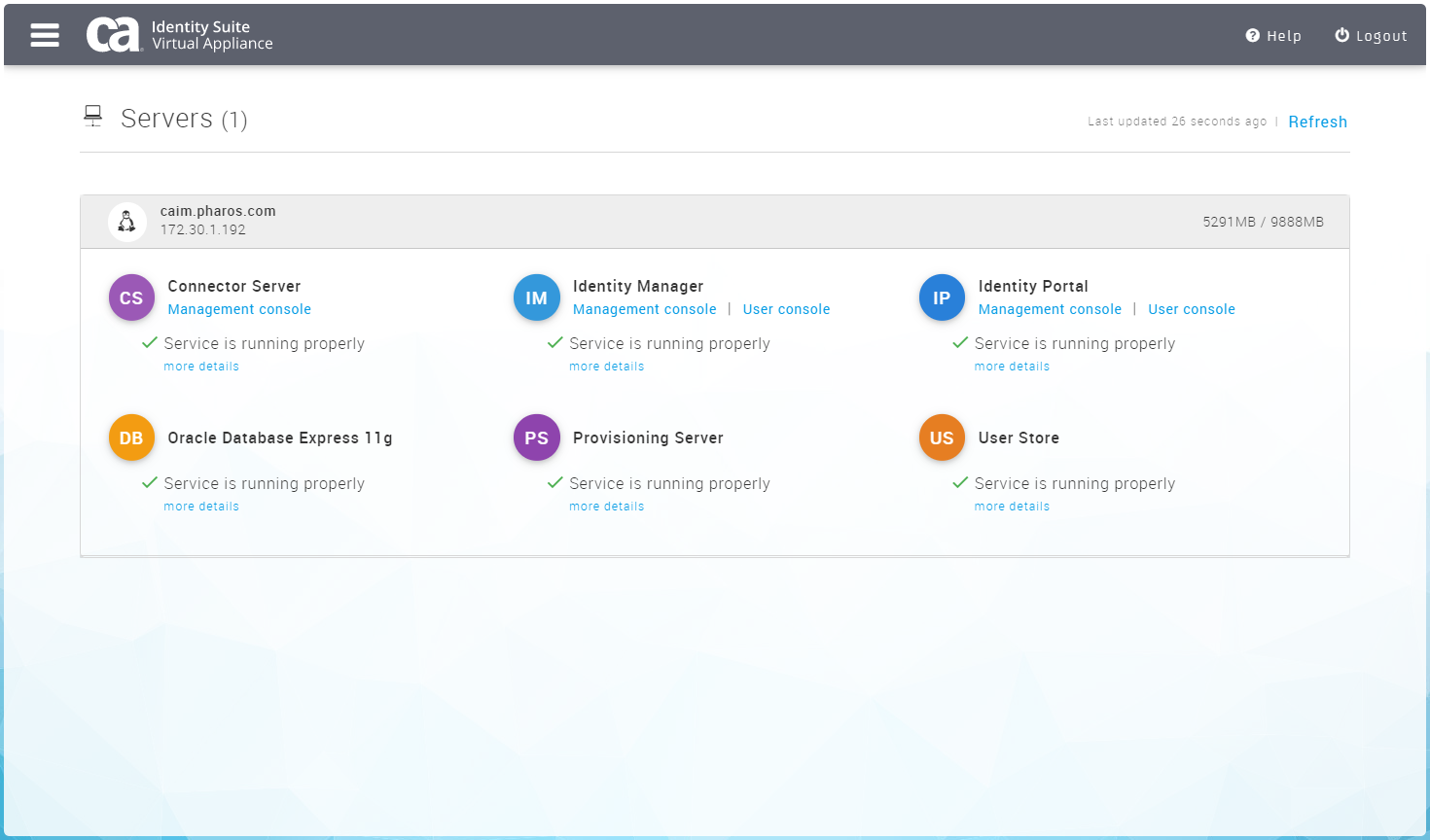Viewport: 1430px width, 840px height.
Task: Show more details for Provisioning Server
Action: pyautogui.click(x=607, y=507)
